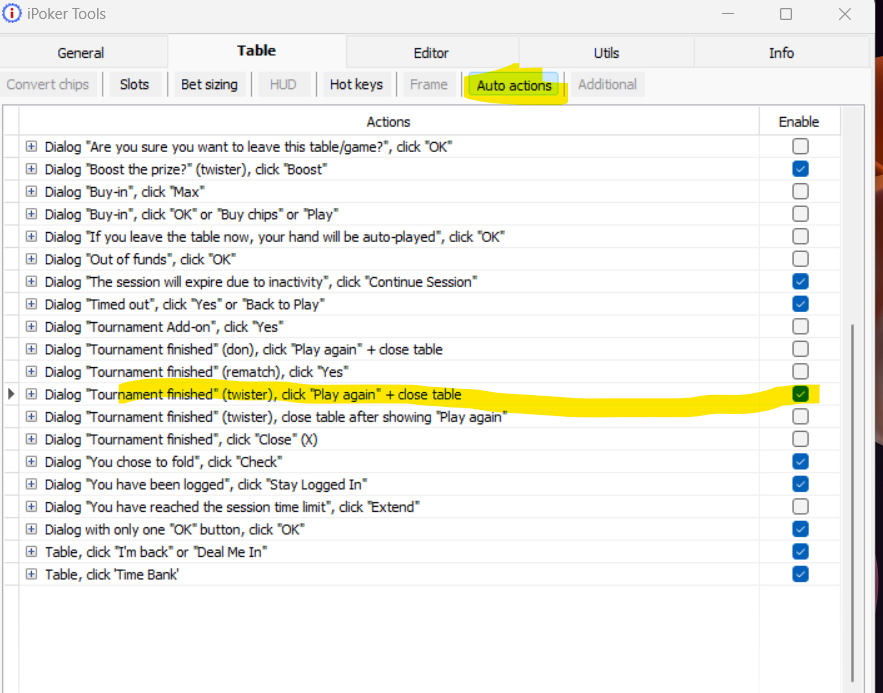Expand 'Boost the prize?' twister row

click(x=32, y=169)
